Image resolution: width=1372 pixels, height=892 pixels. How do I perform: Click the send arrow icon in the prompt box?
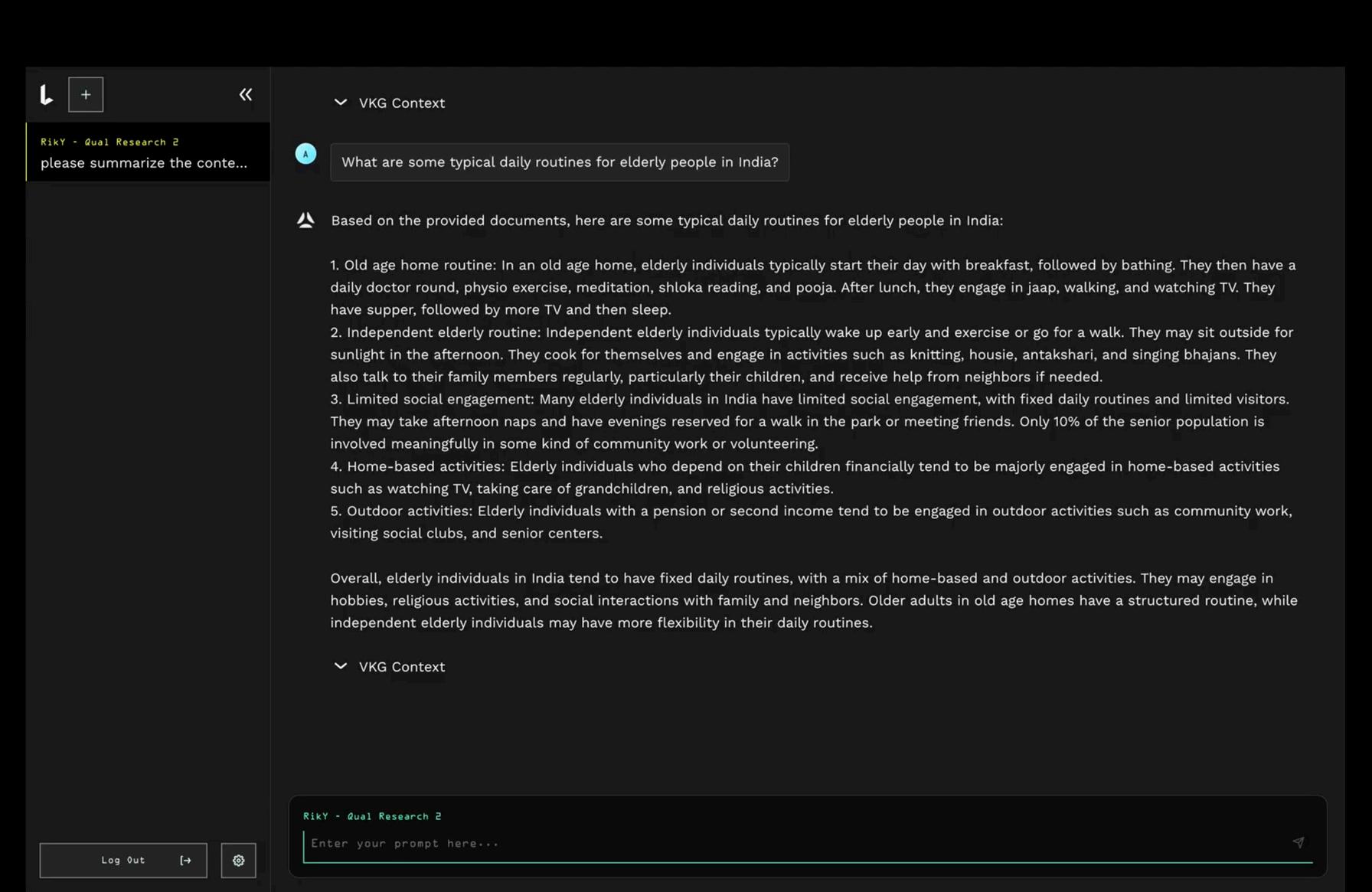(1298, 842)
